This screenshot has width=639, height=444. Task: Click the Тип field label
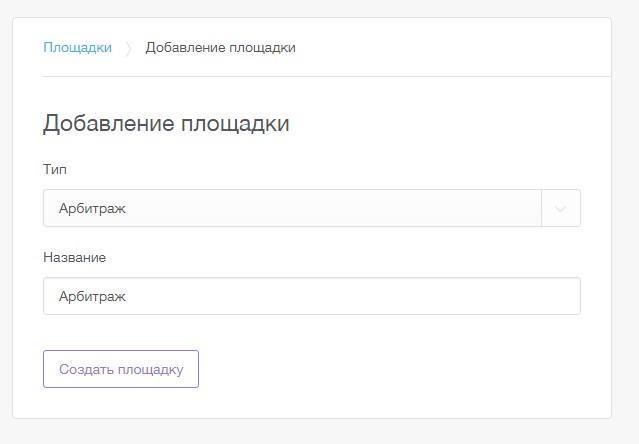(x=55, y=170)
